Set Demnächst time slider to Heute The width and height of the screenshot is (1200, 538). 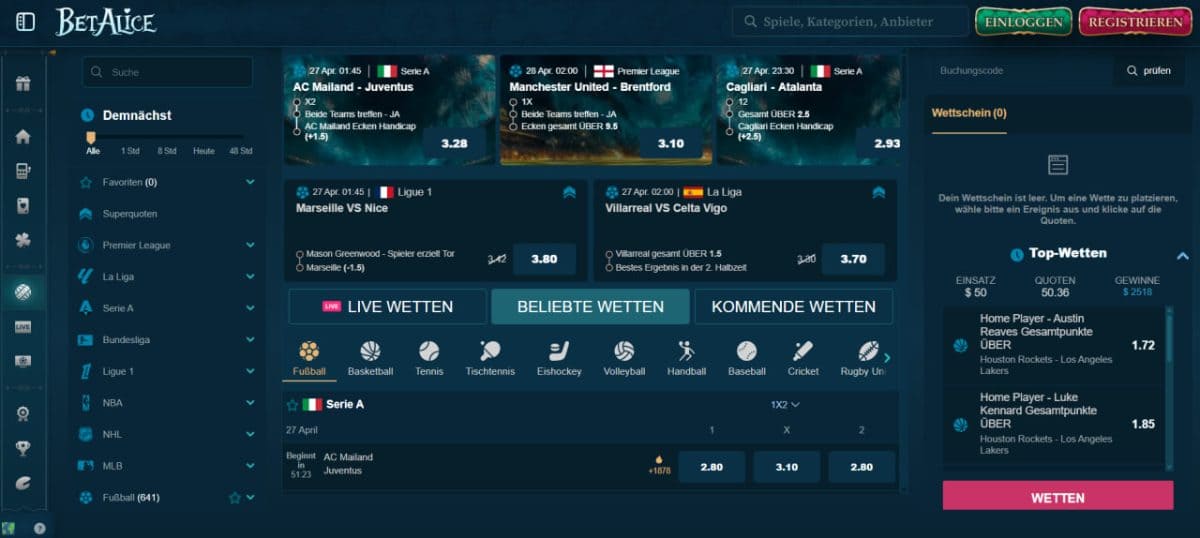204,151
